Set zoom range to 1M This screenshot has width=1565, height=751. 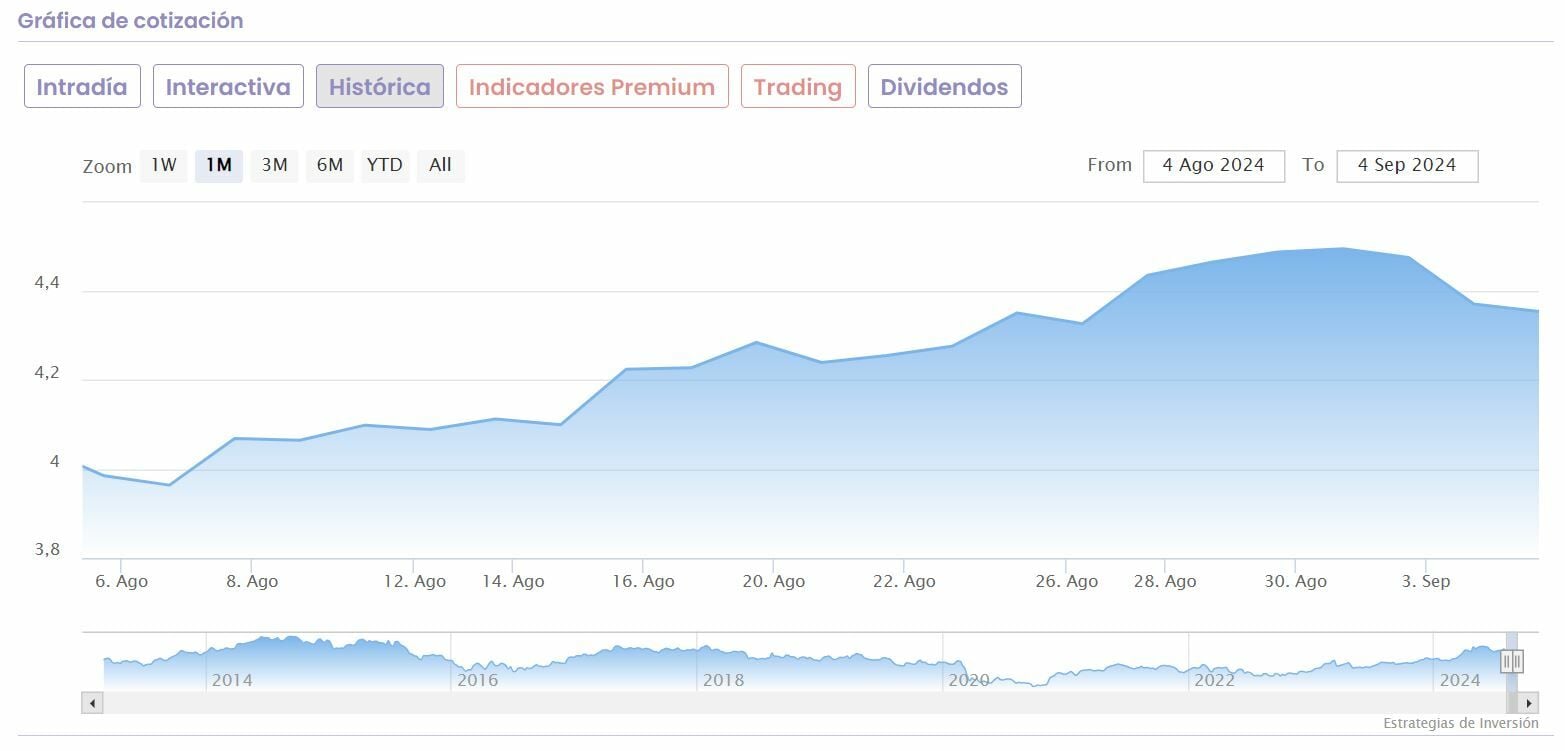tap(219, 165)
